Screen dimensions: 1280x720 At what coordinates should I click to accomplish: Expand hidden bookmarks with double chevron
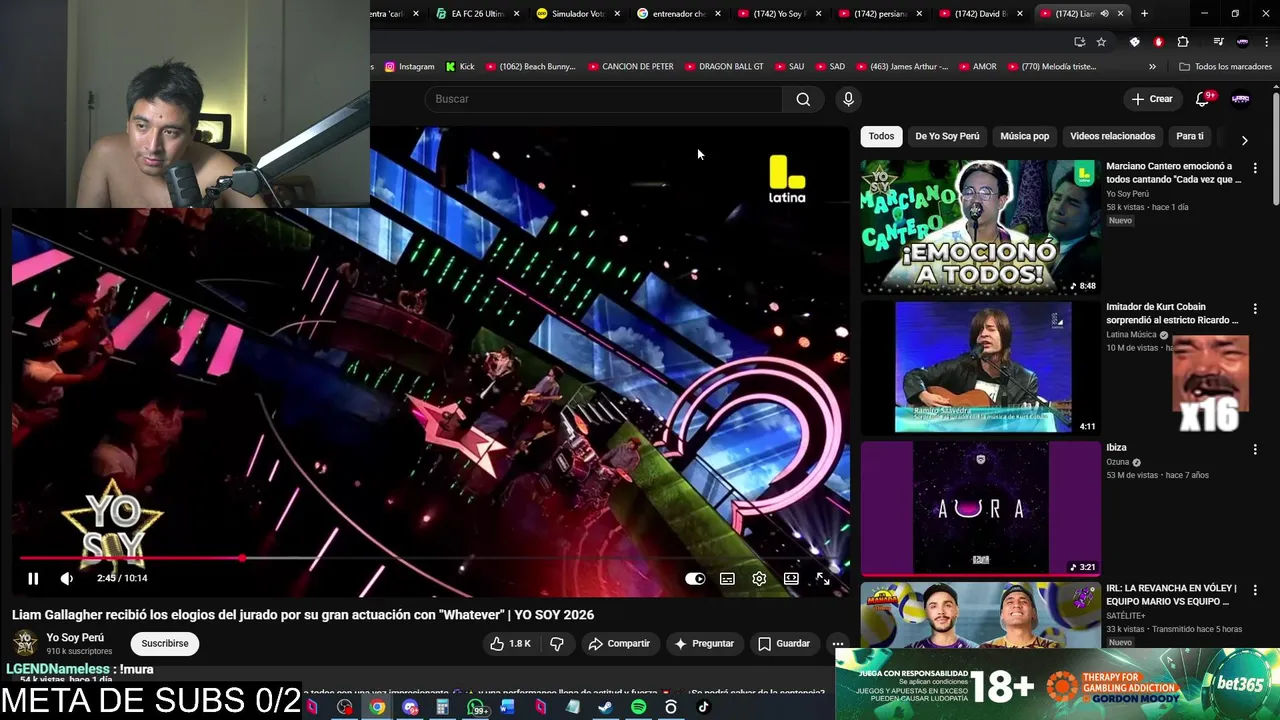(1152, 67)
